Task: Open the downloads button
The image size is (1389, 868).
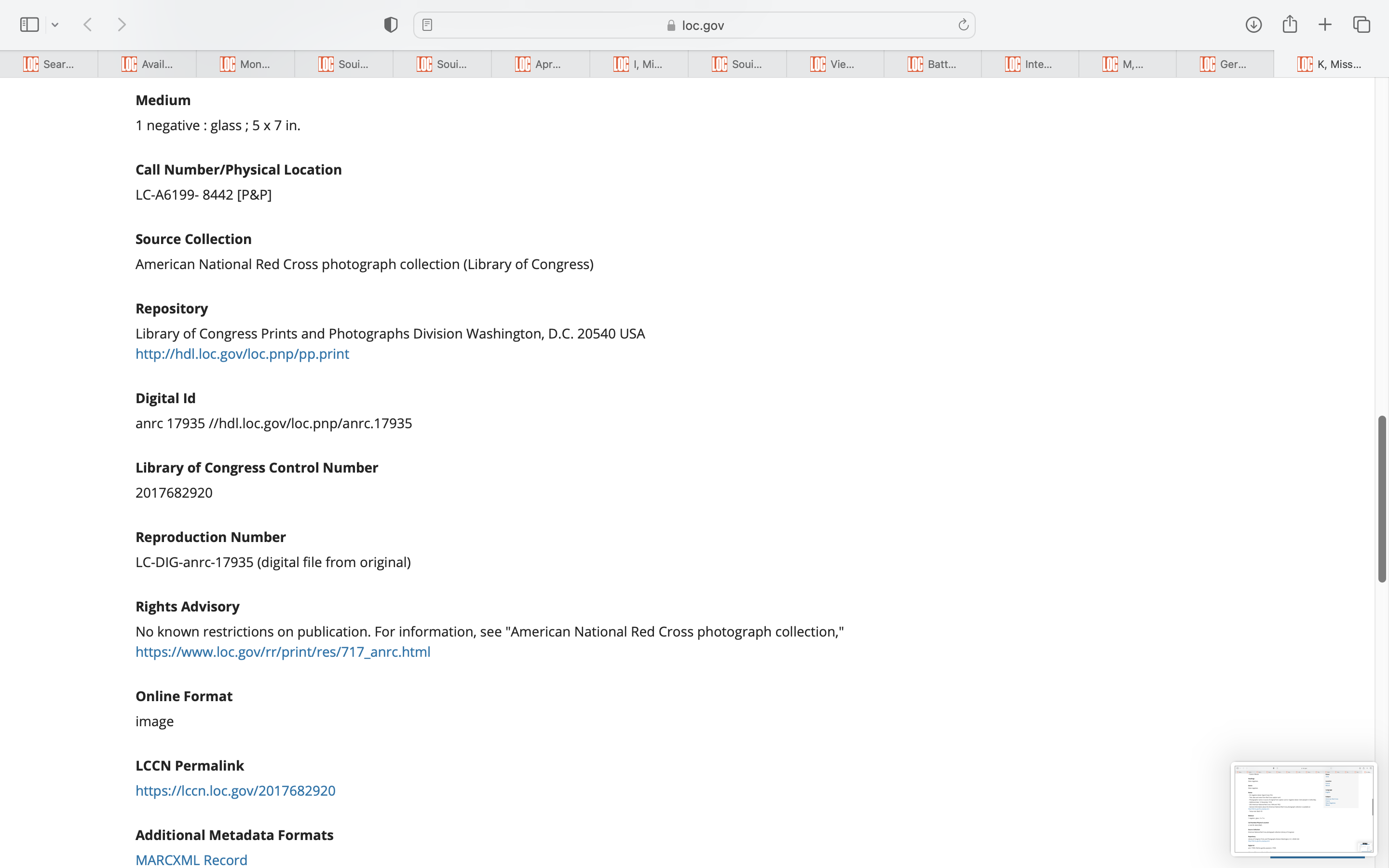Action: [x=1253, y=25]
